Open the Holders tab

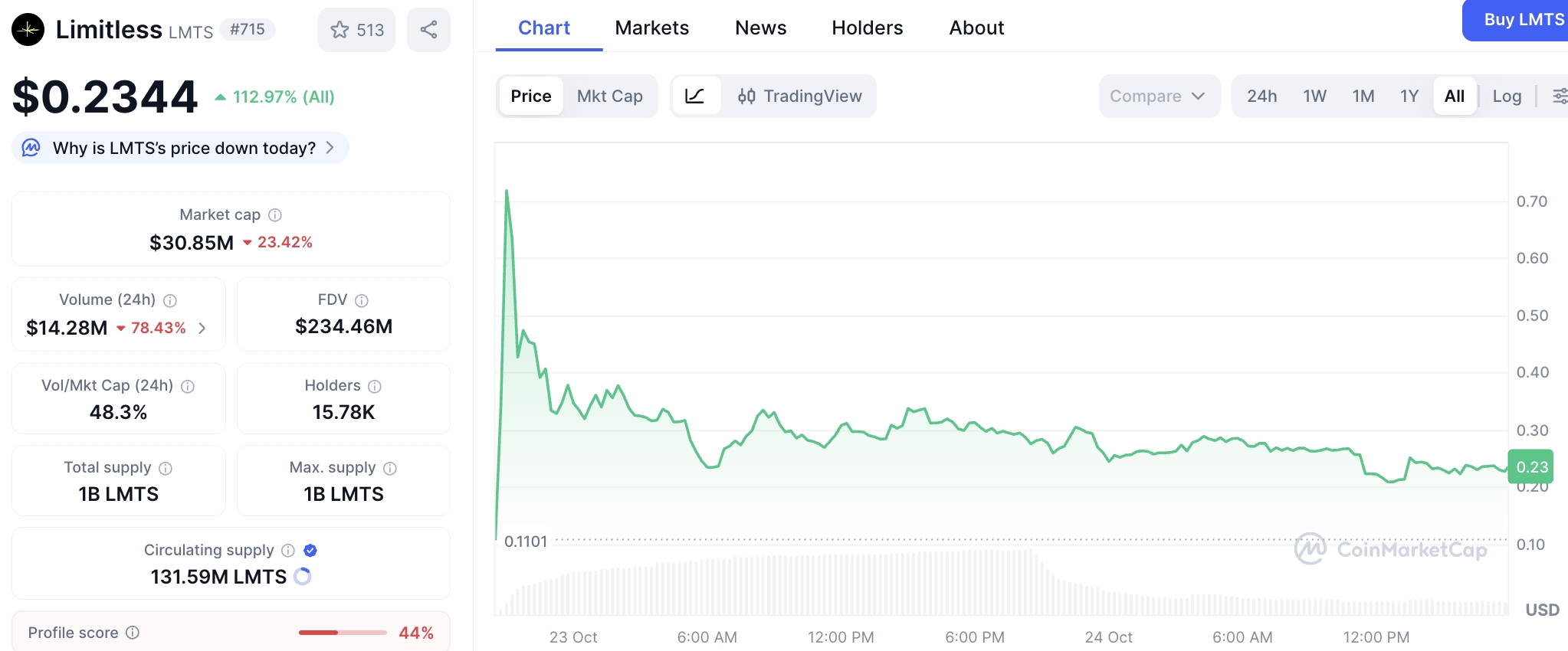[x=867, y=28]
